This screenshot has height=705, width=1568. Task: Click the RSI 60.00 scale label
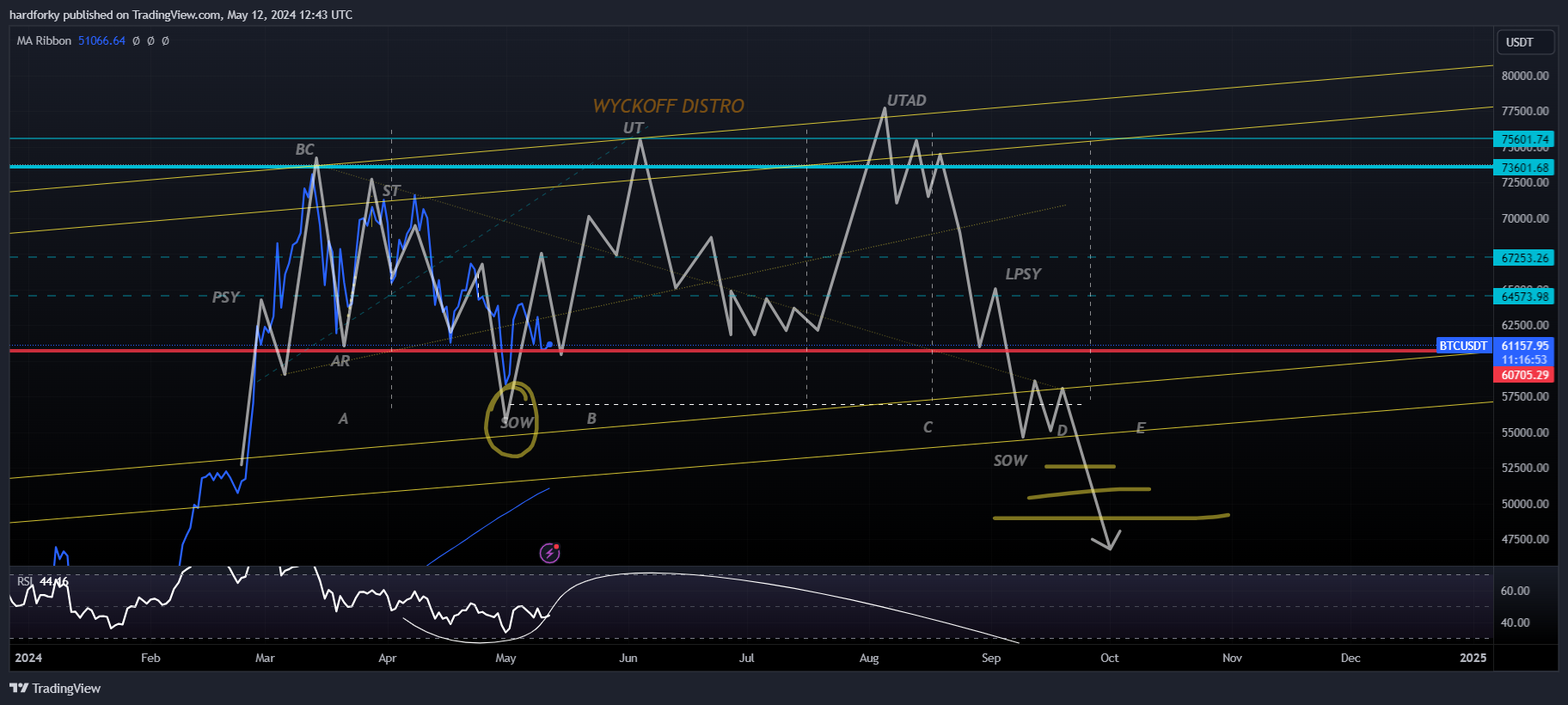coord(1515,591)
